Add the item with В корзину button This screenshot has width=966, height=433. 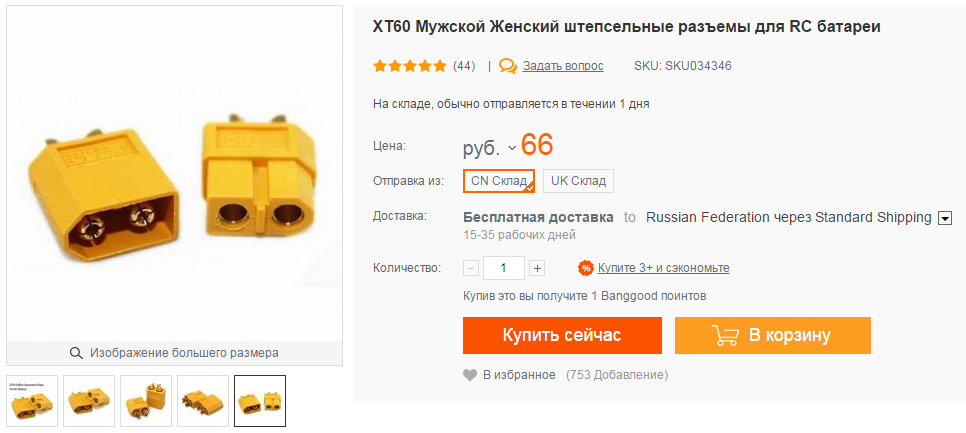point(773,335)
